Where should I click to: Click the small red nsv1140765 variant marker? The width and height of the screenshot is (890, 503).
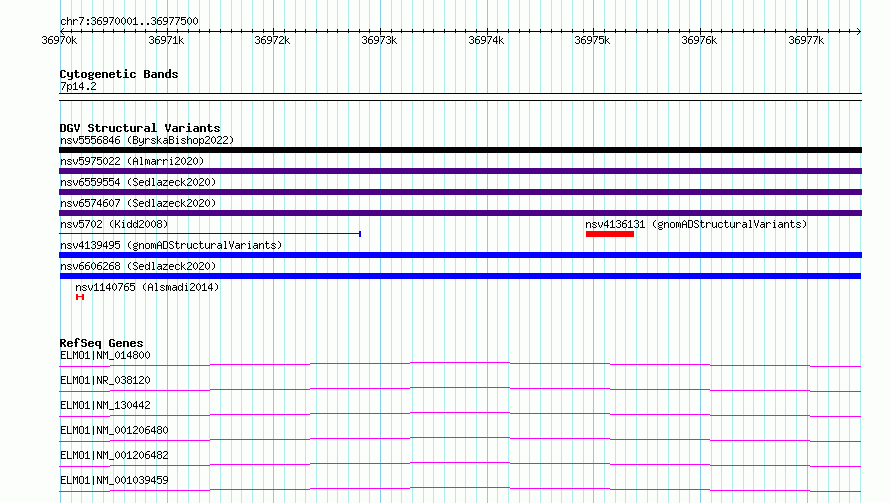[x=80, y=297]
